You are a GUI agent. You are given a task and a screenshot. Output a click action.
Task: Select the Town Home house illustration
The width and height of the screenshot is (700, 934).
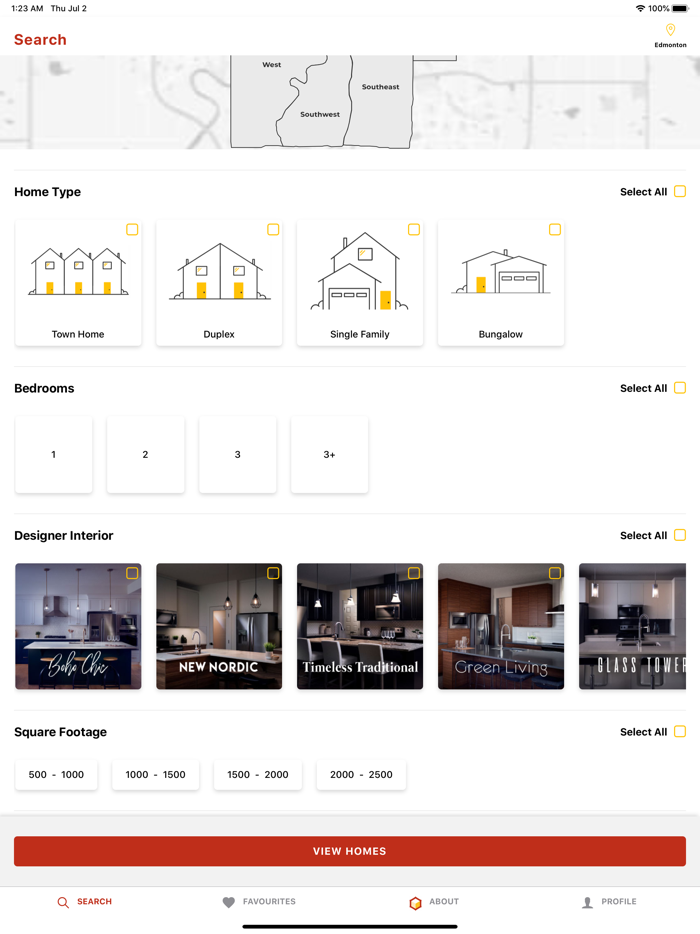(x=78, y=272)
